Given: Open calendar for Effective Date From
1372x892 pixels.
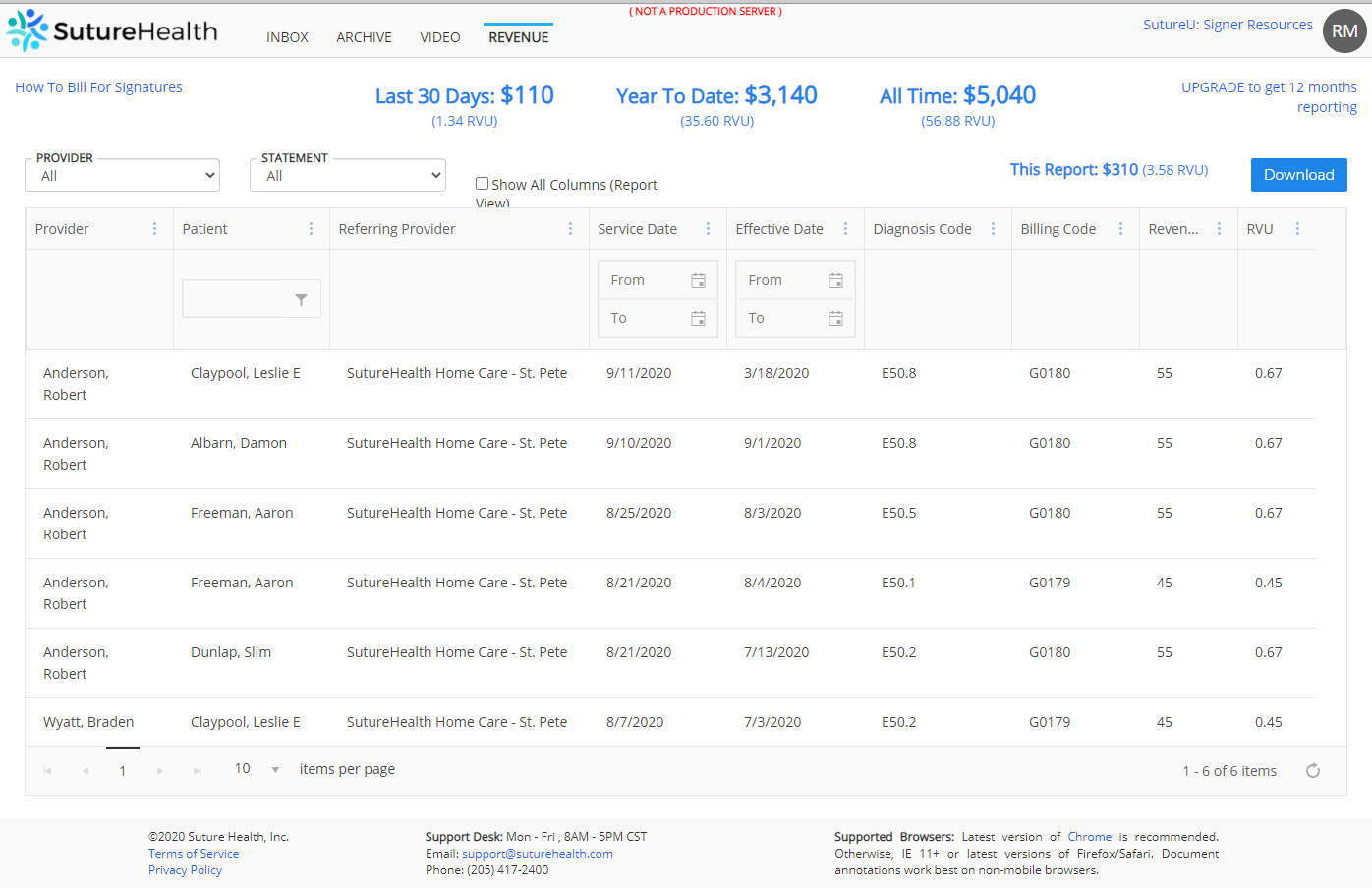Looking at the screenshot, I should (x=835, y=281).
